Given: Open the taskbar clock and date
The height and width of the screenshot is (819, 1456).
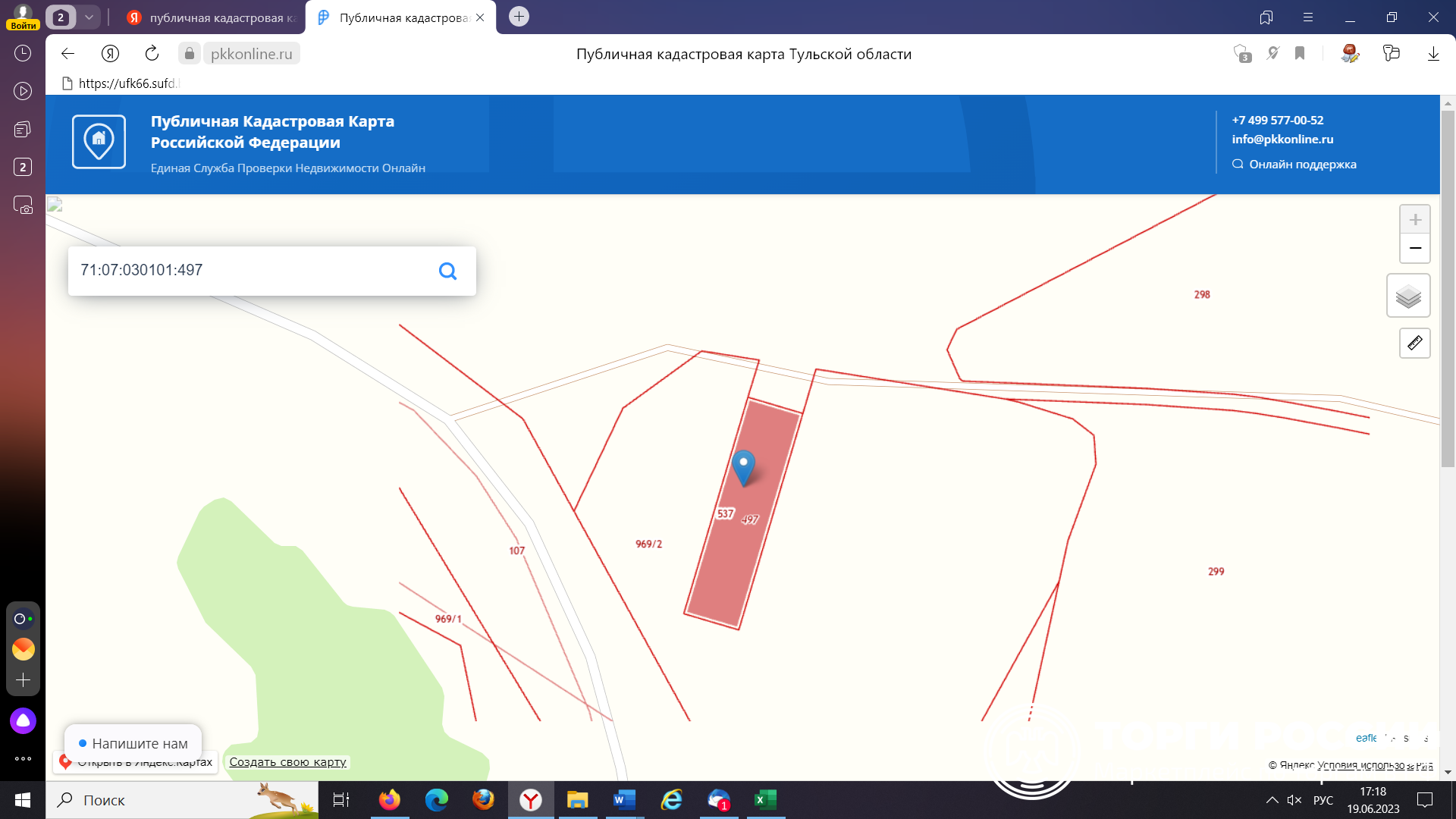Looking at the screenshot, I should coord(1373,800).
